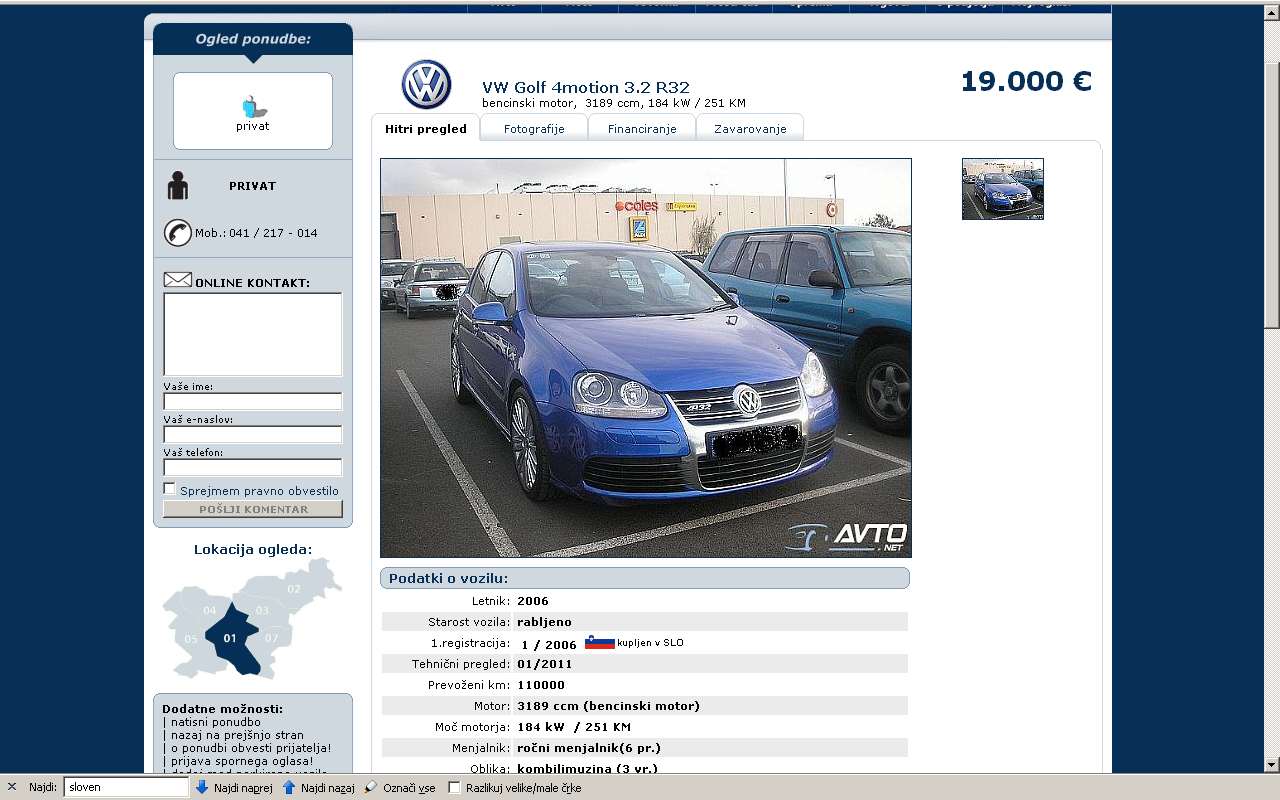The image size is (1280, 800).
Task: Open the Zavarovanje tab
Action: [x=750, y=129]
